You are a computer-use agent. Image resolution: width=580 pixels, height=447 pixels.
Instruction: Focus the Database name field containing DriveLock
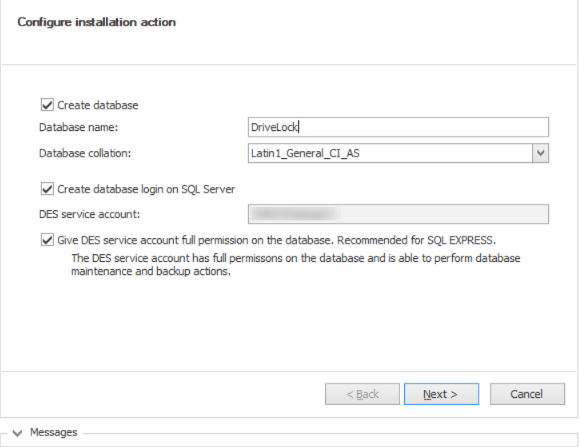pos(398,127)
